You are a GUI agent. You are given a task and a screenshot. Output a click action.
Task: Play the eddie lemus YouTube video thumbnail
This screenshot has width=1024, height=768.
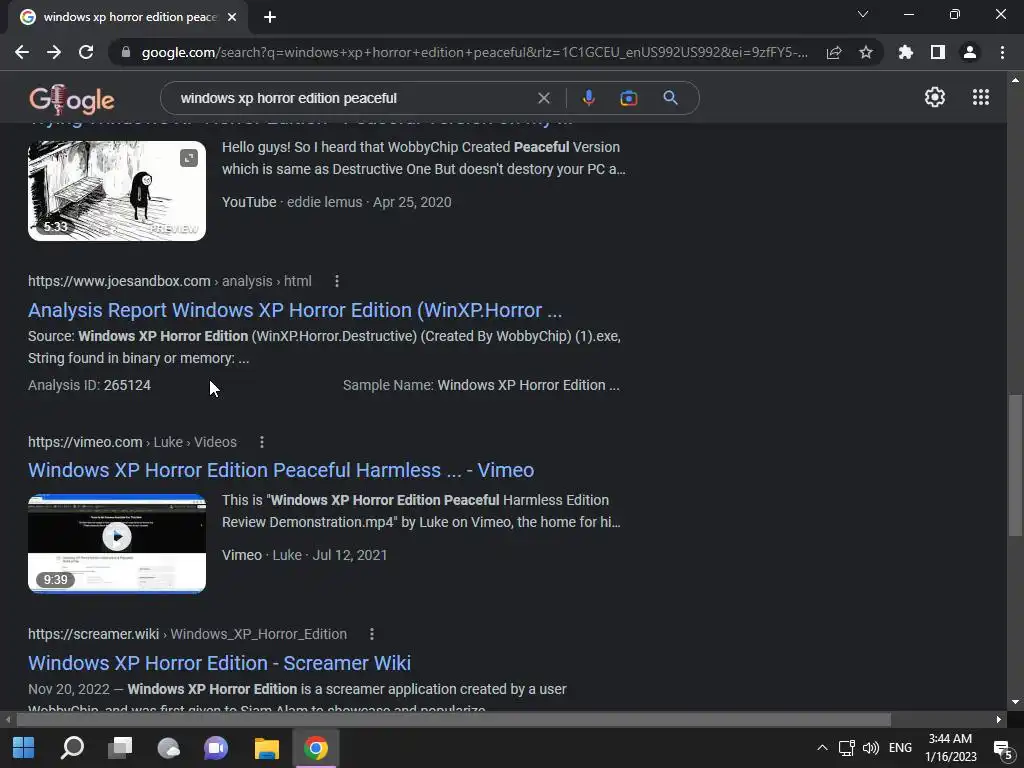point(117,191)
